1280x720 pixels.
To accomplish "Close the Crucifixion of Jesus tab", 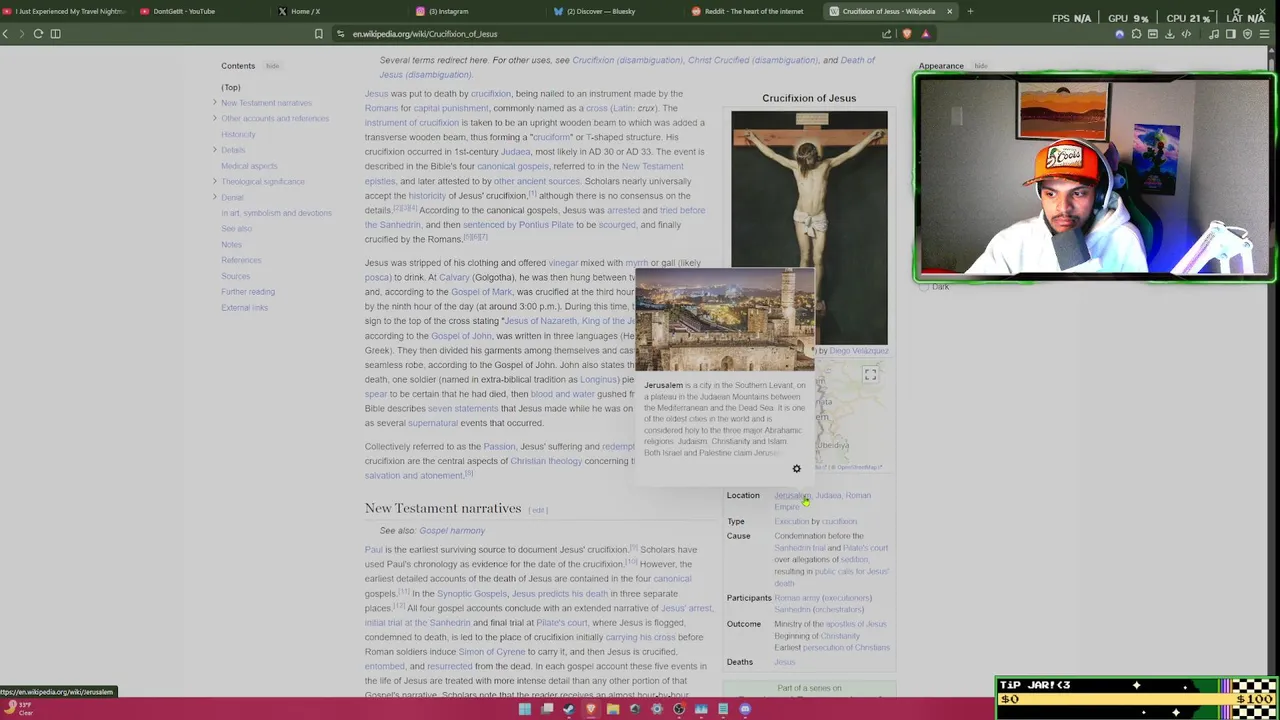I will pyautogui.click(x=949, y=11).
